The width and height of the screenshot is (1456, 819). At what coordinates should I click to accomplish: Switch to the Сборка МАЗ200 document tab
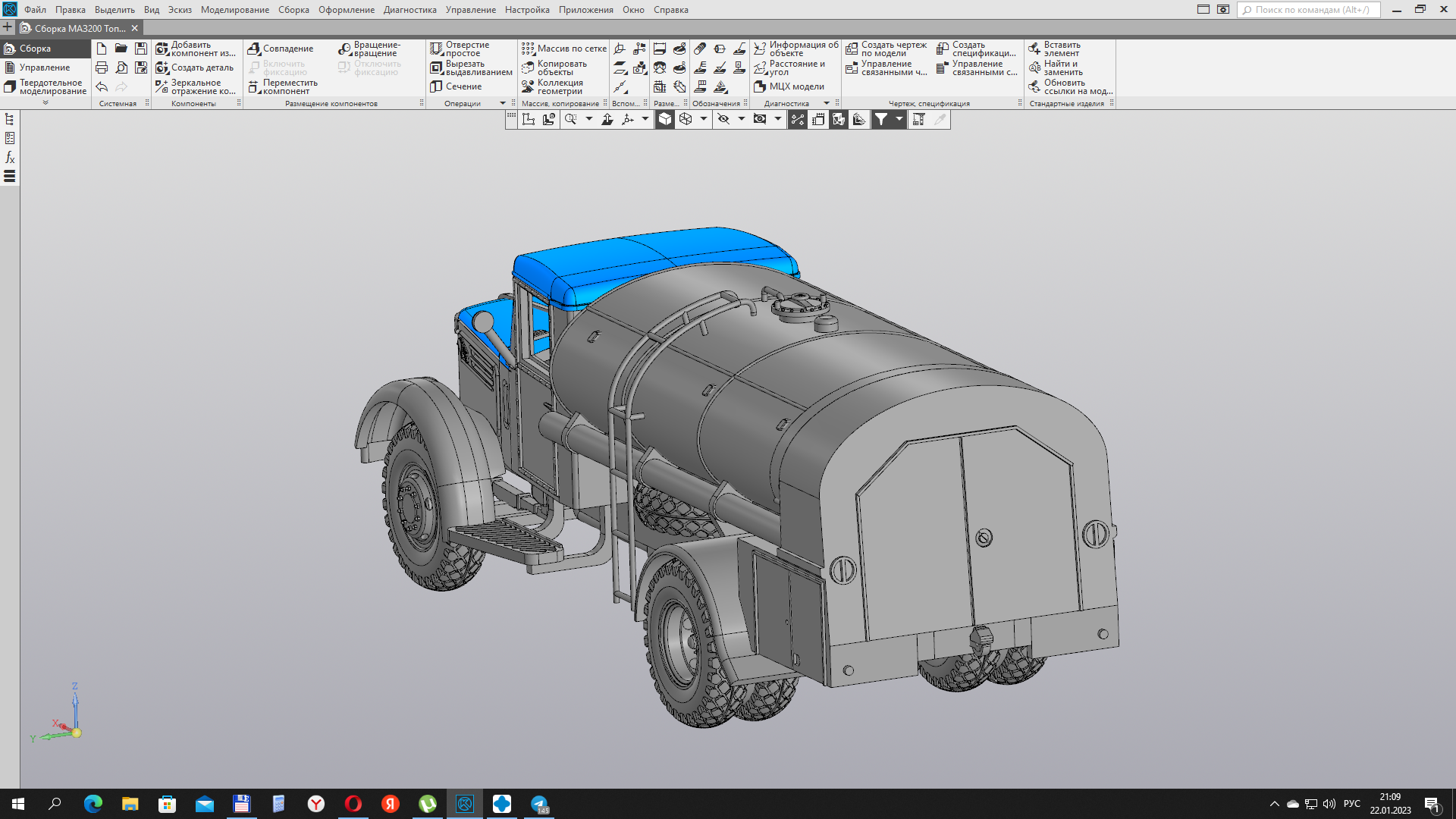[80, 28]
